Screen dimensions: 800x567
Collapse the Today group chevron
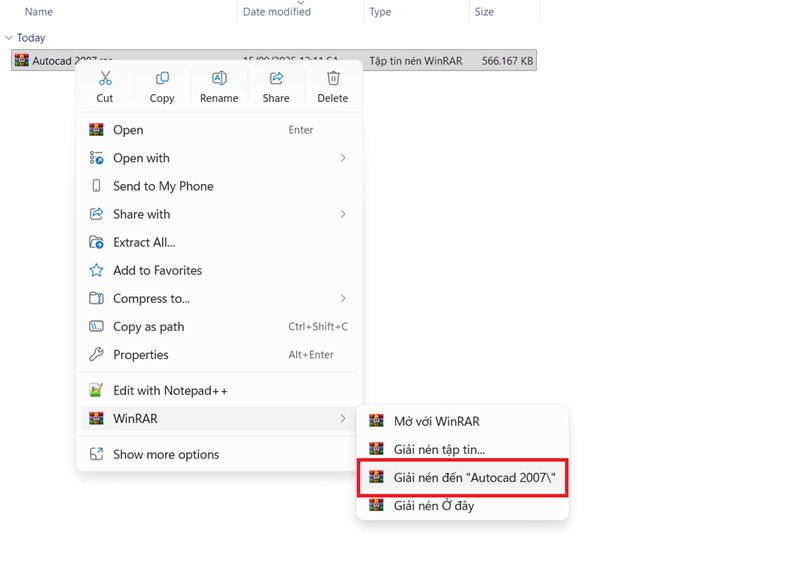(9, 38)
